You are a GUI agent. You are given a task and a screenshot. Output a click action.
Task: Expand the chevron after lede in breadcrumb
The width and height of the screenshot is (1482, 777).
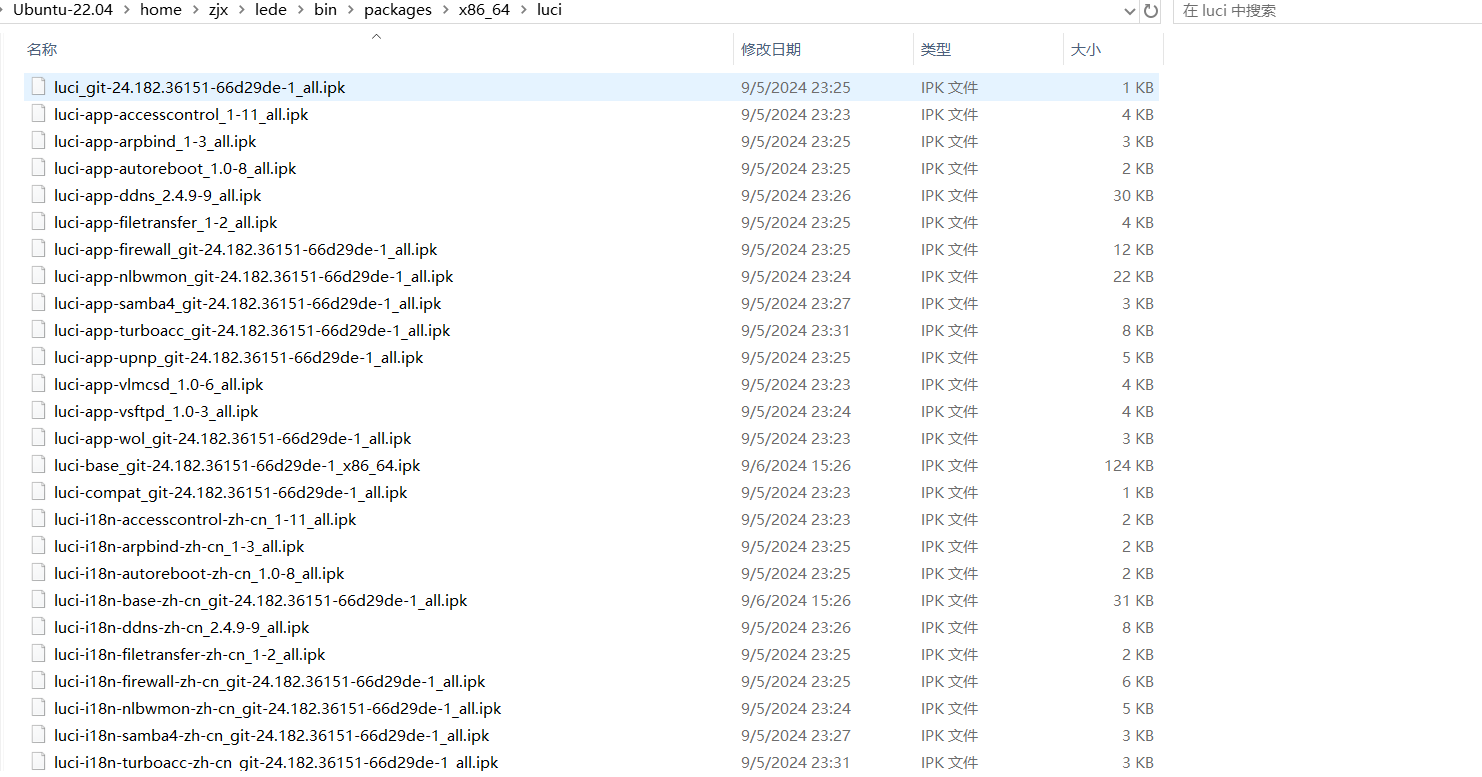(x=300, y=10)
